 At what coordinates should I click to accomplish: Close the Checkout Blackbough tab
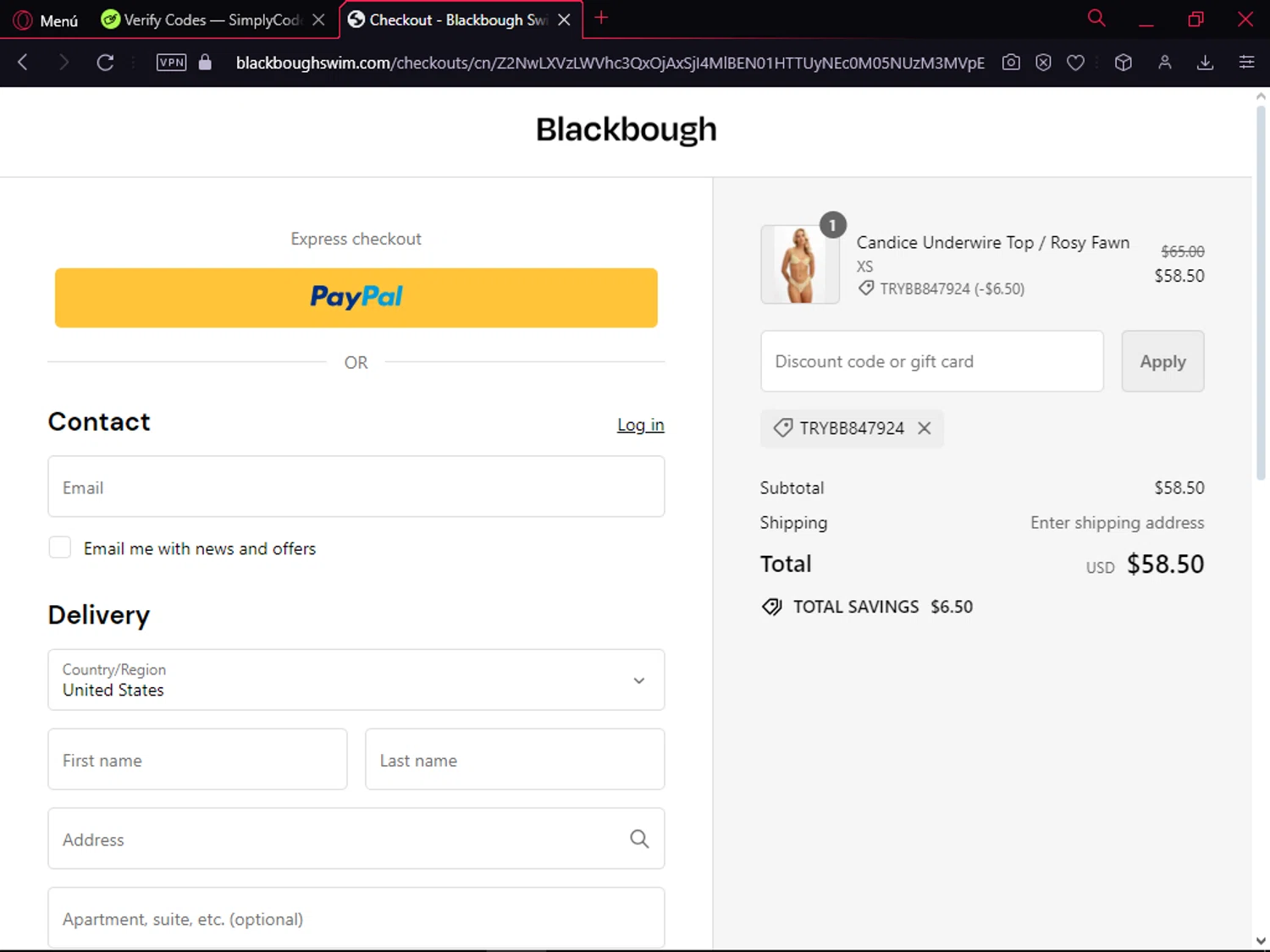[564, 19]
